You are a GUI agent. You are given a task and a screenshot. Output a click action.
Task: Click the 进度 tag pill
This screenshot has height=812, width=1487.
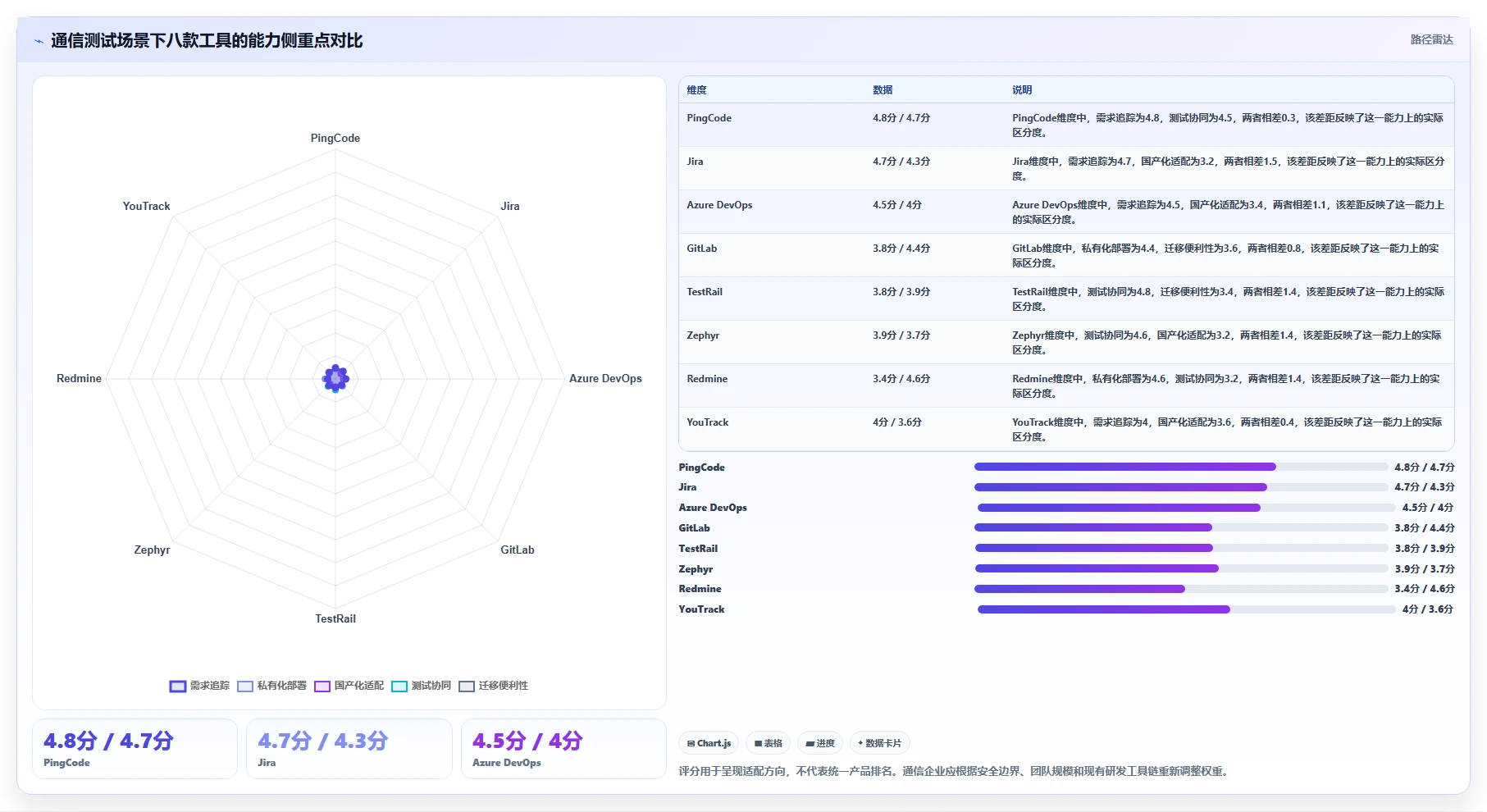[x=820, y=743]
